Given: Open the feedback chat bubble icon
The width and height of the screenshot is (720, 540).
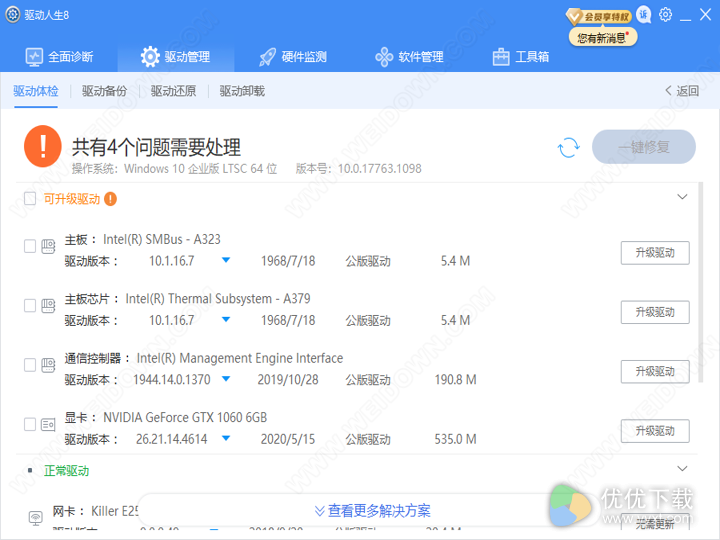Looking at the screenshot, I should coord(644,15).
